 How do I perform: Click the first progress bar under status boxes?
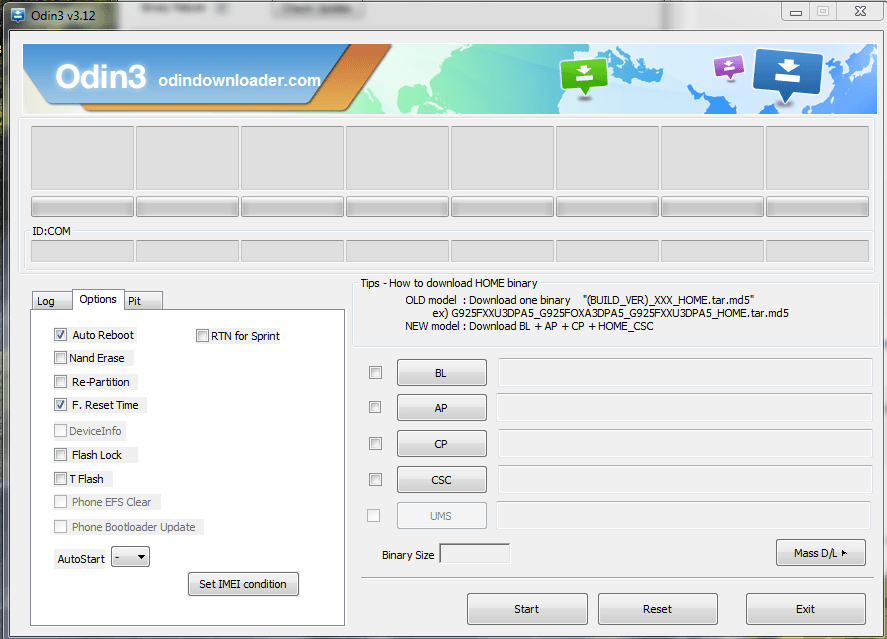[x=82, y=206]
